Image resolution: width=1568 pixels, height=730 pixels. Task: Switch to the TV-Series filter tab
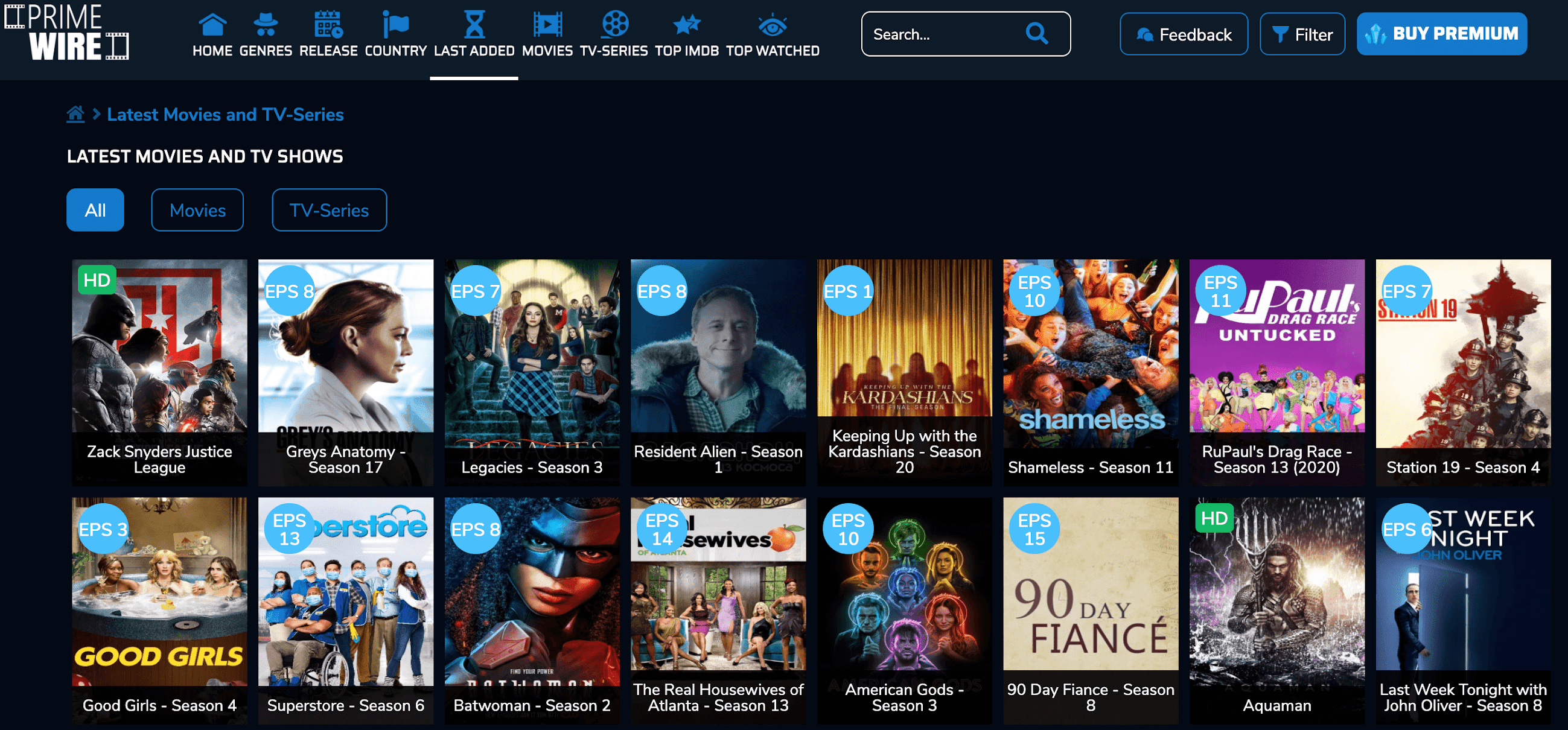[329, 210]
